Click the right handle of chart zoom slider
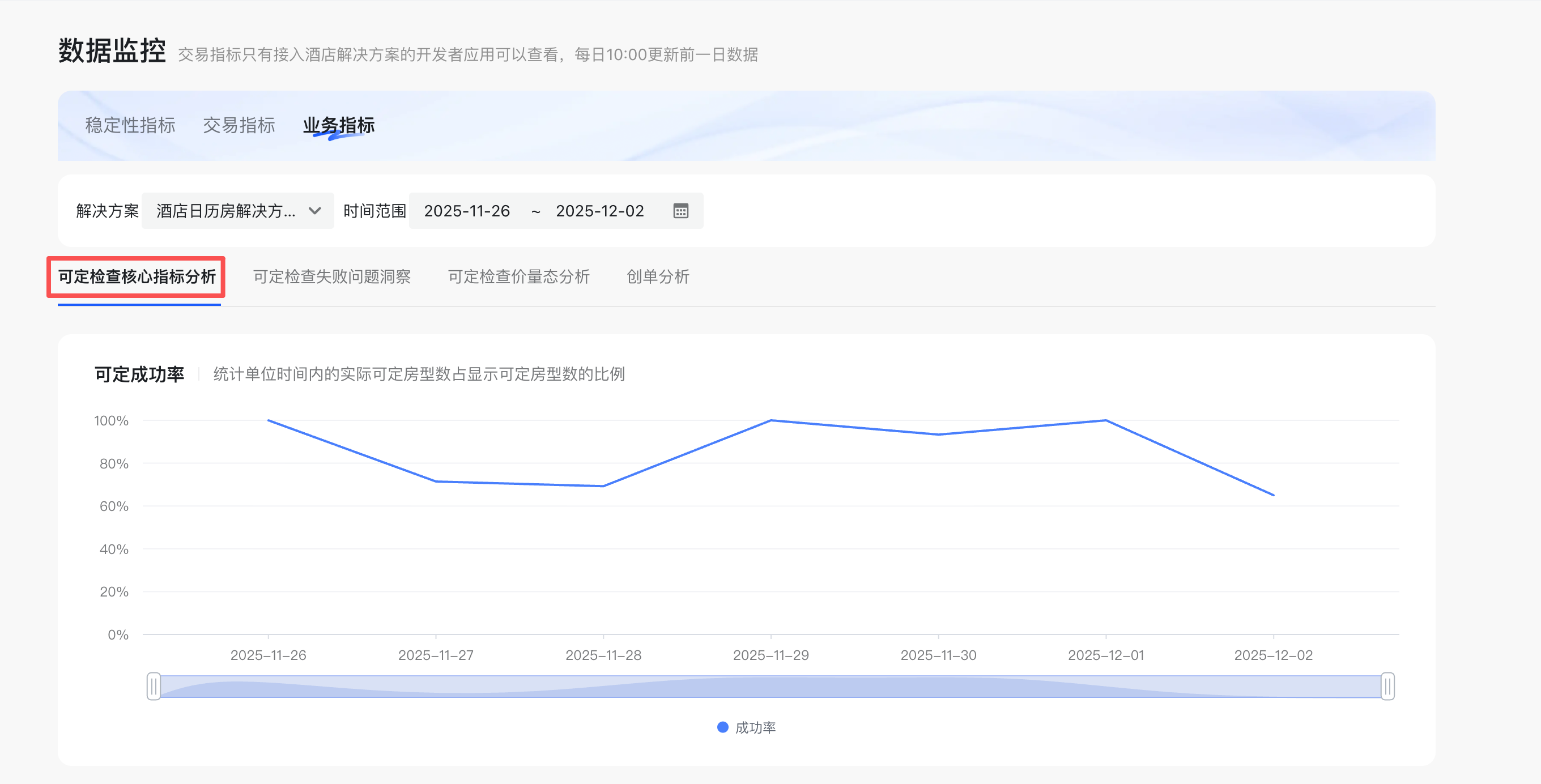Viewport: 1541px width, 784px height. (1387, 686)
